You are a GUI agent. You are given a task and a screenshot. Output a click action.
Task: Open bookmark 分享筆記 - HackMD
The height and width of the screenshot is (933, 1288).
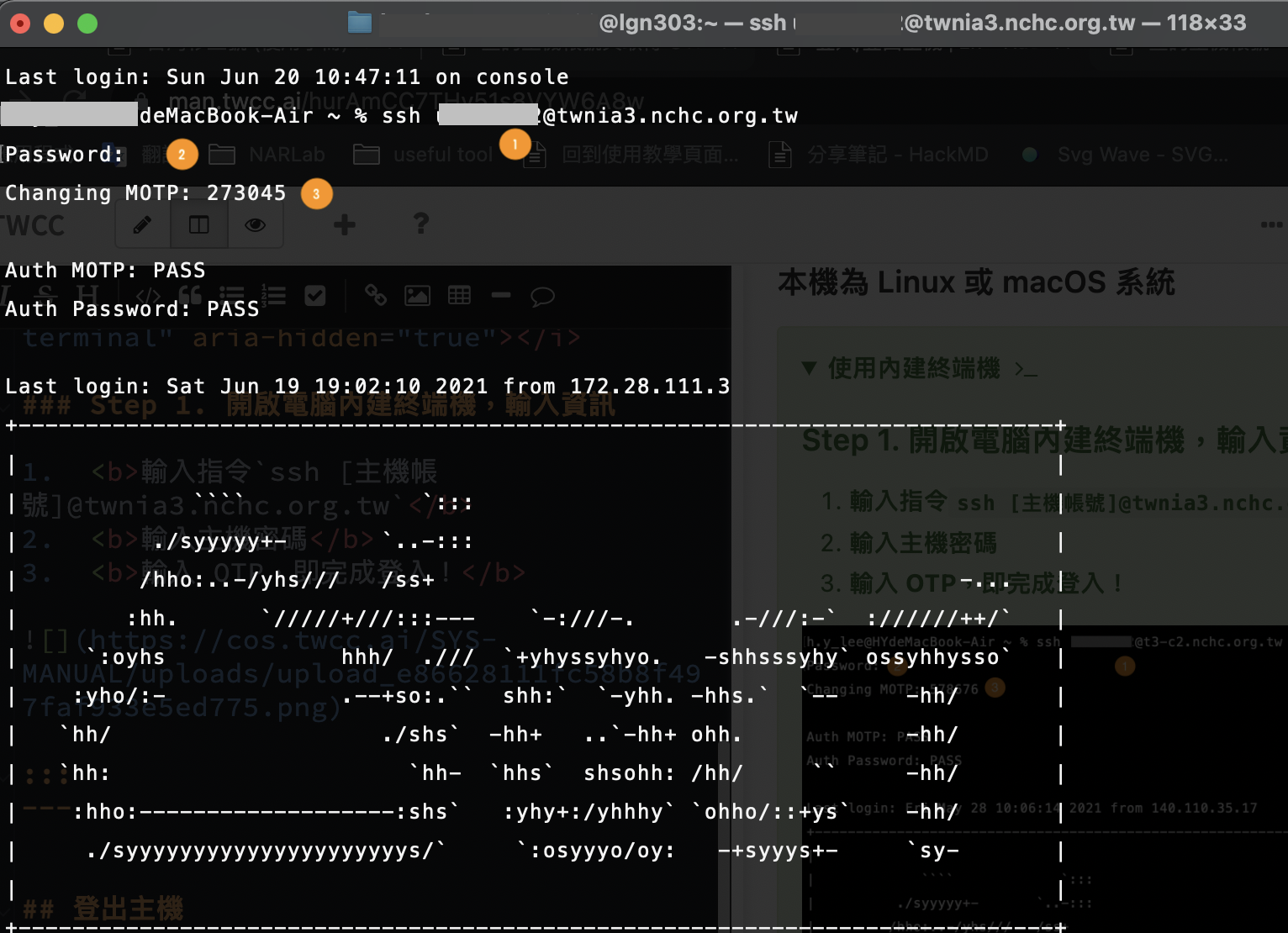pos(879,155)
